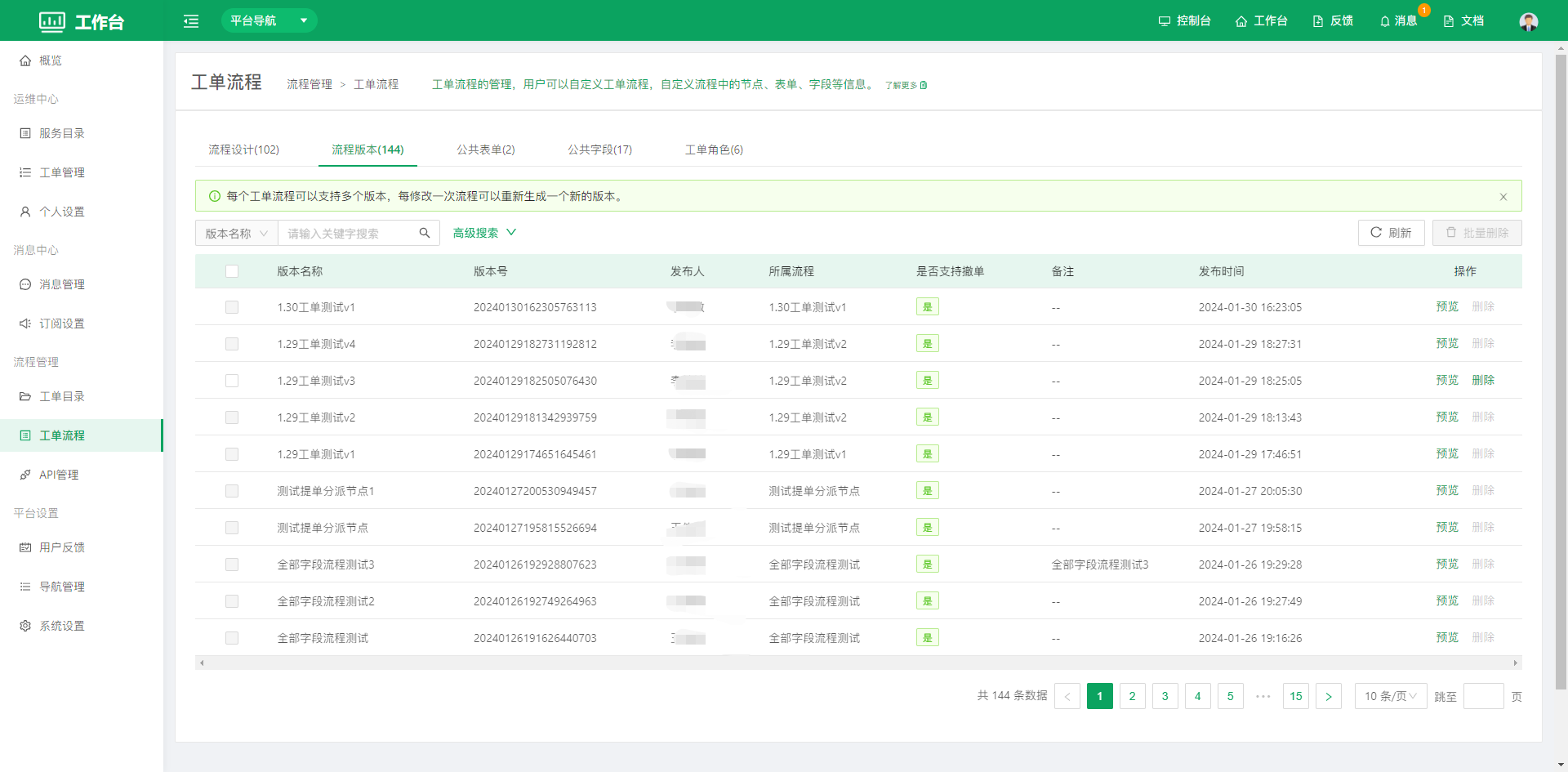Viewport: 1568px width, 772px height.
Task: Close the green info banner
Action: (x=1503, y=197)
